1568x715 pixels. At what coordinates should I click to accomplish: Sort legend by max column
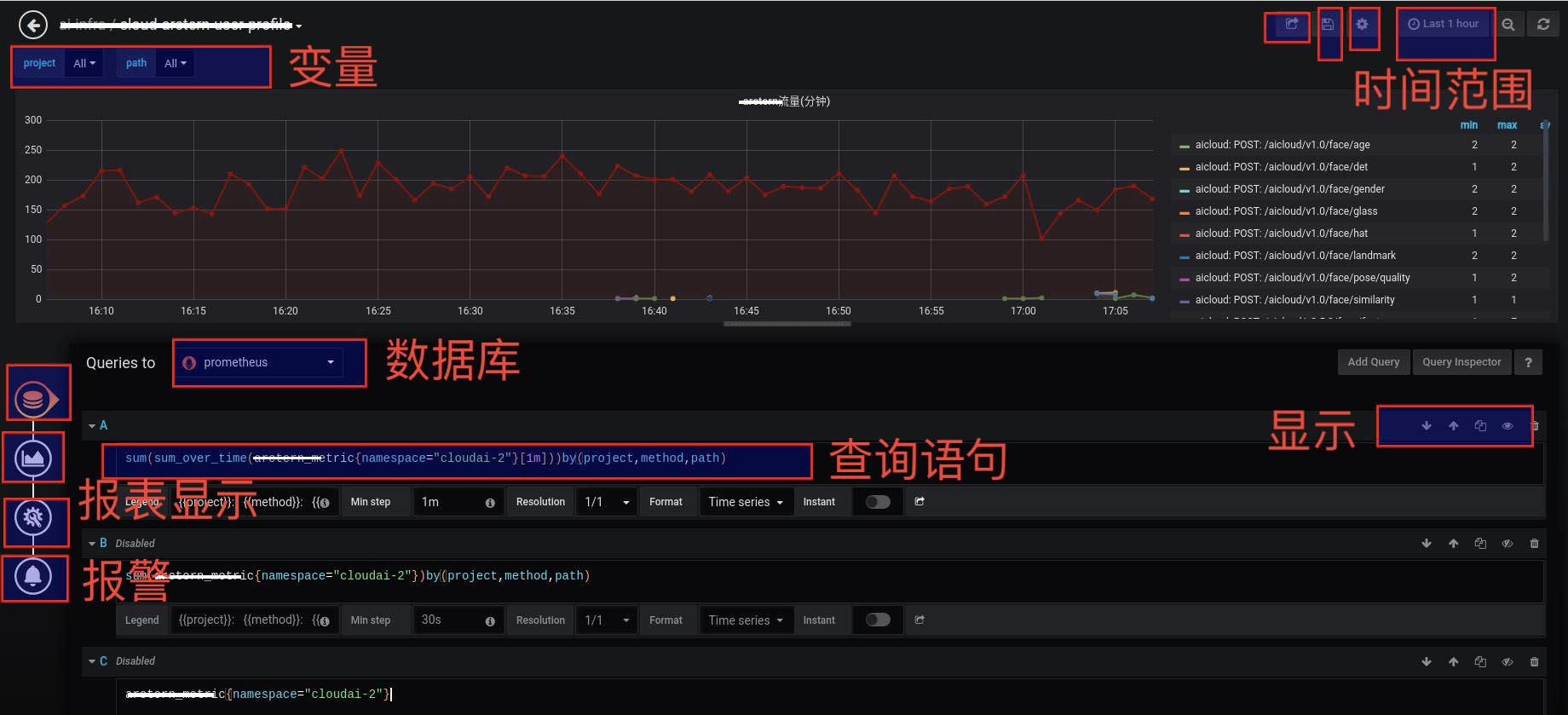coord(1507,125)
